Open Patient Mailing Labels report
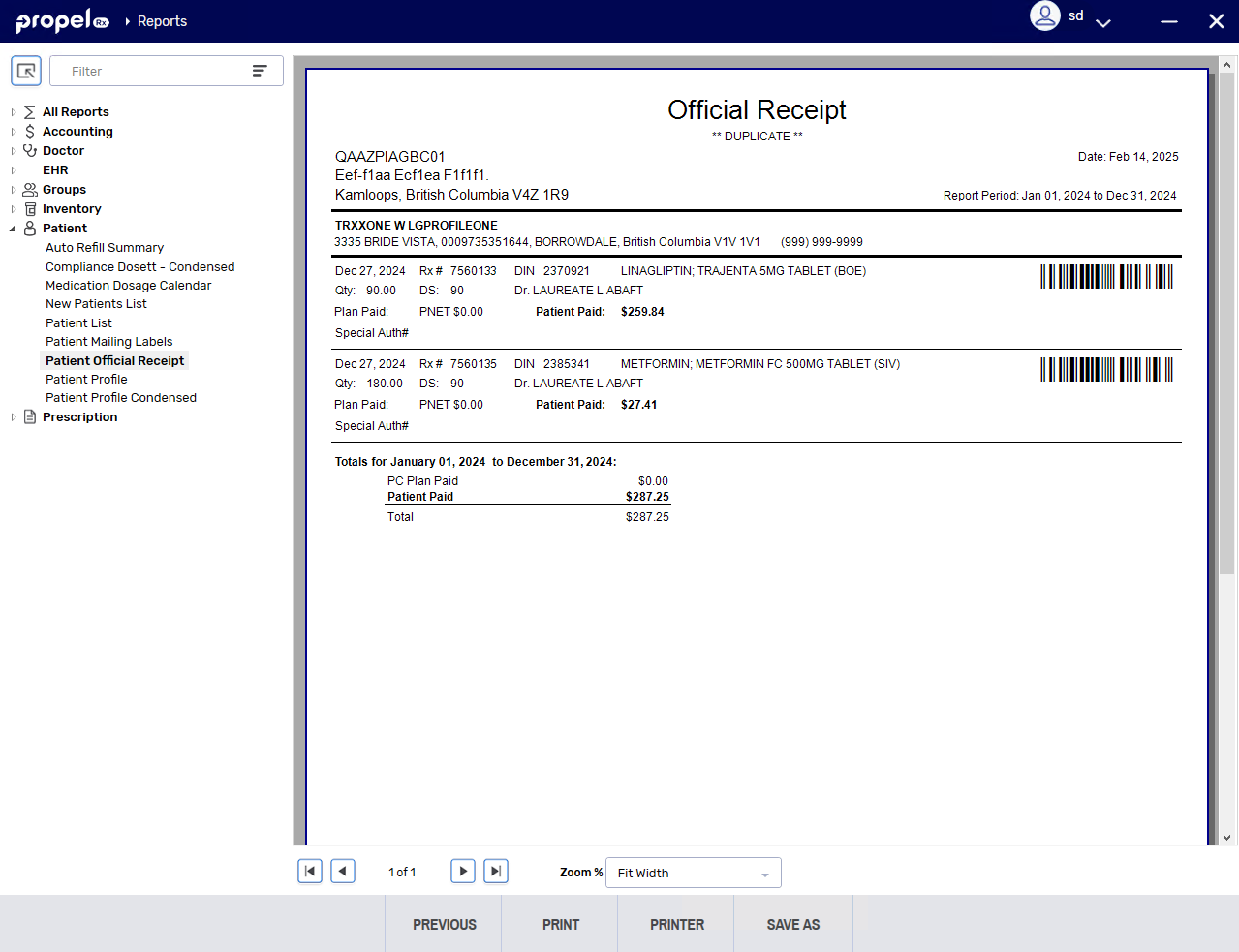Screen dimensions: 1239x952 pos(108,342)
